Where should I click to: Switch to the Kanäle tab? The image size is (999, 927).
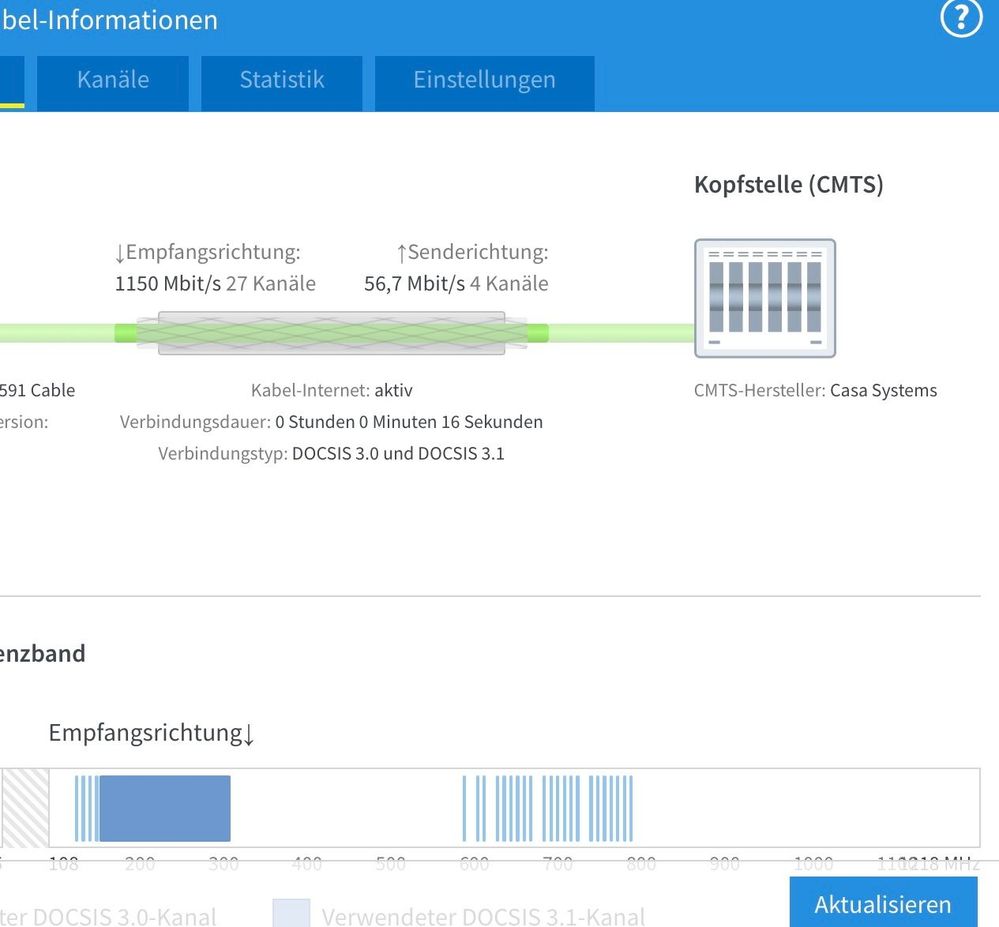pyautogui.click(x=113, y=83)
